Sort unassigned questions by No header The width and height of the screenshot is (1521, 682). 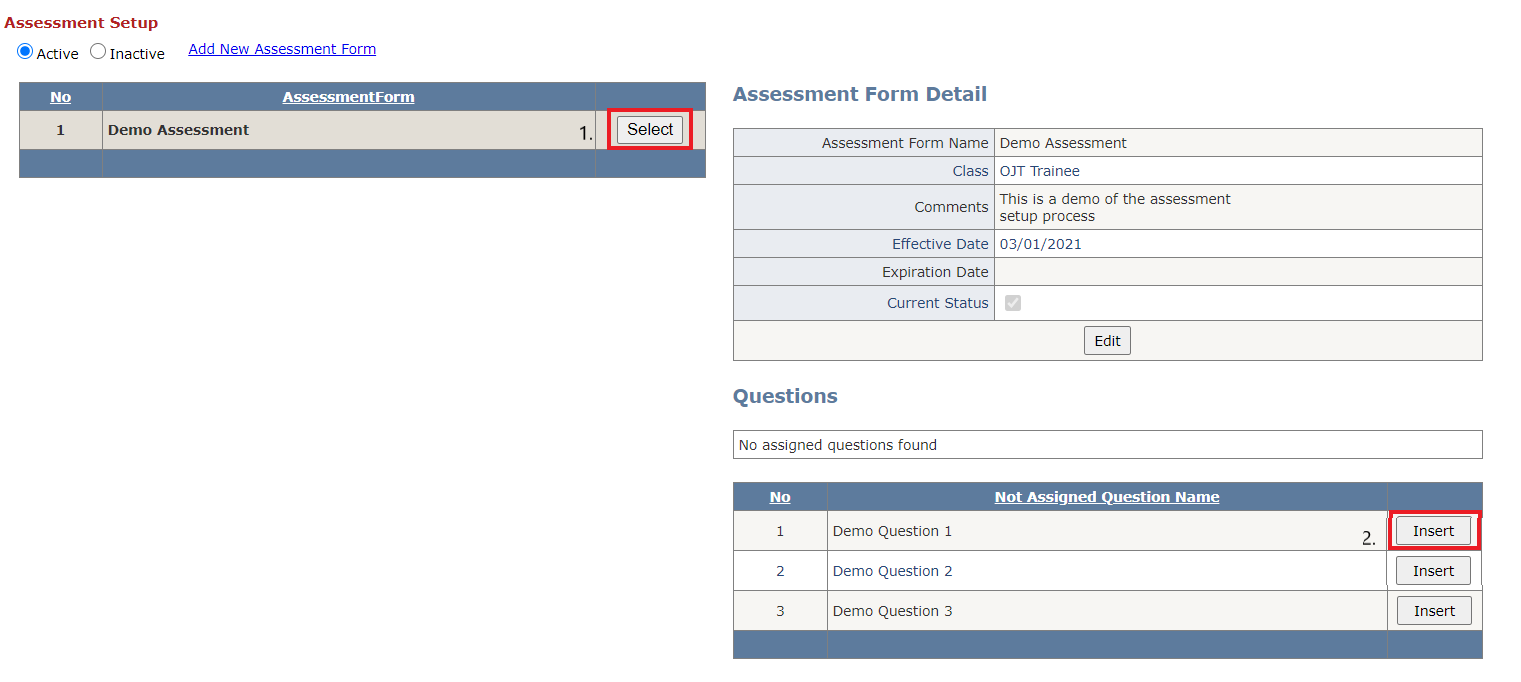tap(780, 497)
